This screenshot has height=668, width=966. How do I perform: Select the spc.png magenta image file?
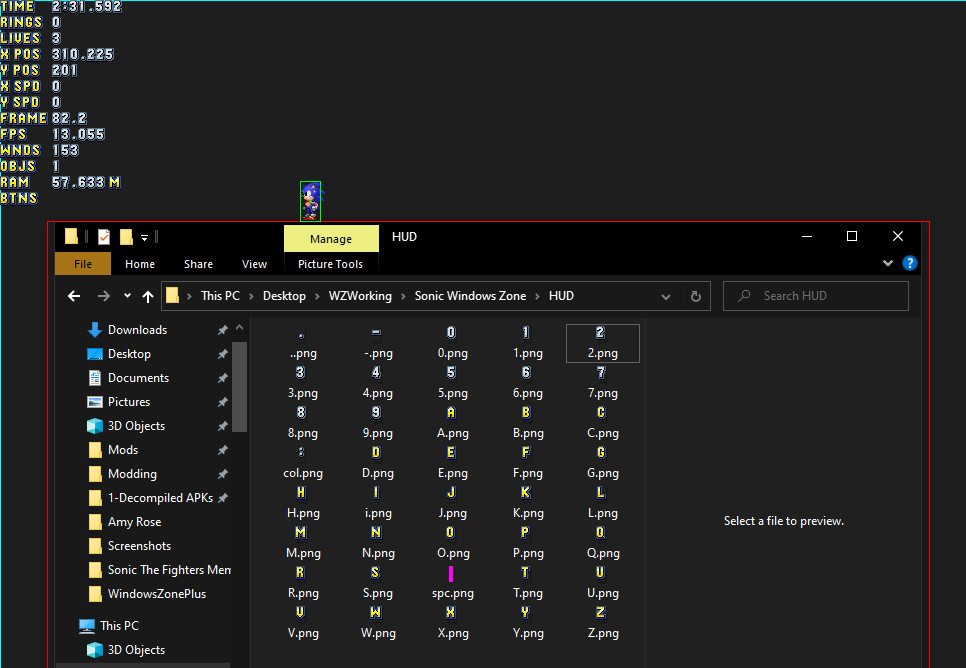point(451,573)
